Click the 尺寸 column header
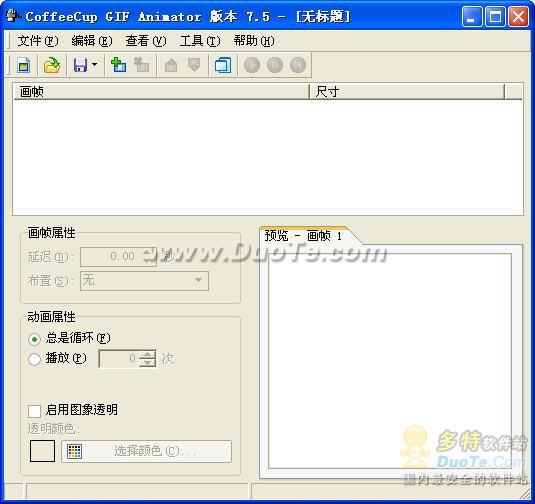The image size is (535, 504). click(407, 92)
